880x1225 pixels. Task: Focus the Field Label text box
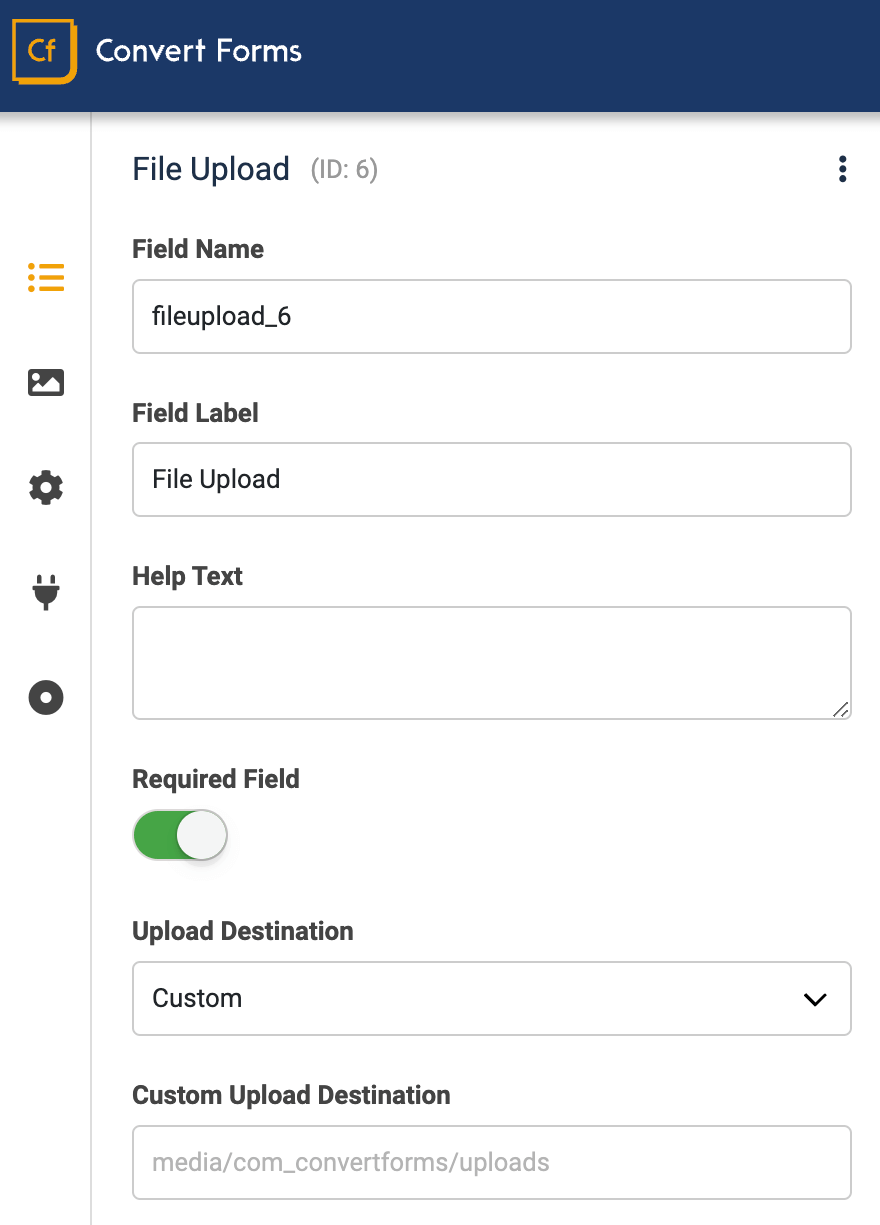(x=491, y=480)
